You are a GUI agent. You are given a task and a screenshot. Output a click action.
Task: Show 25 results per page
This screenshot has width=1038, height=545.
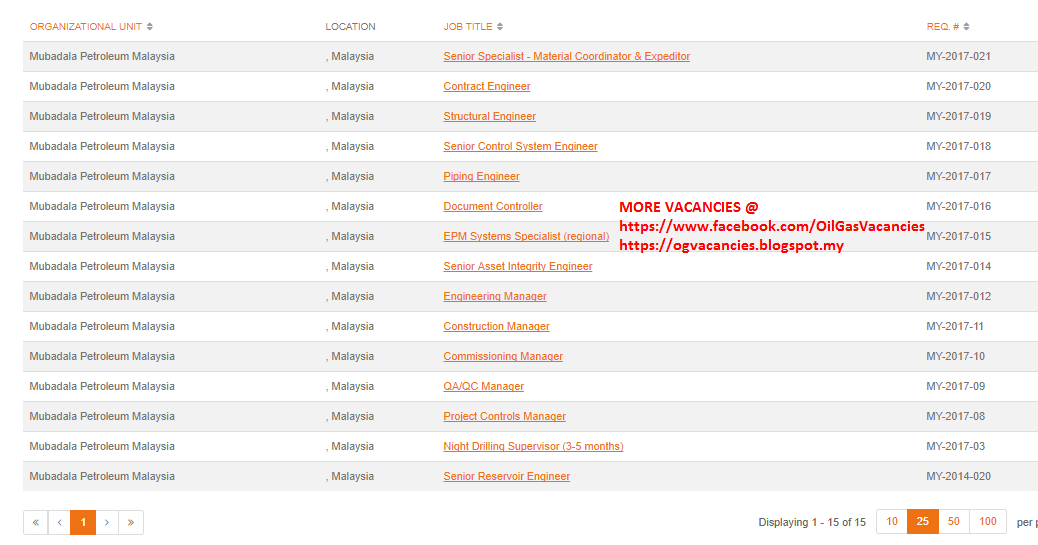(x=922, y=522)
